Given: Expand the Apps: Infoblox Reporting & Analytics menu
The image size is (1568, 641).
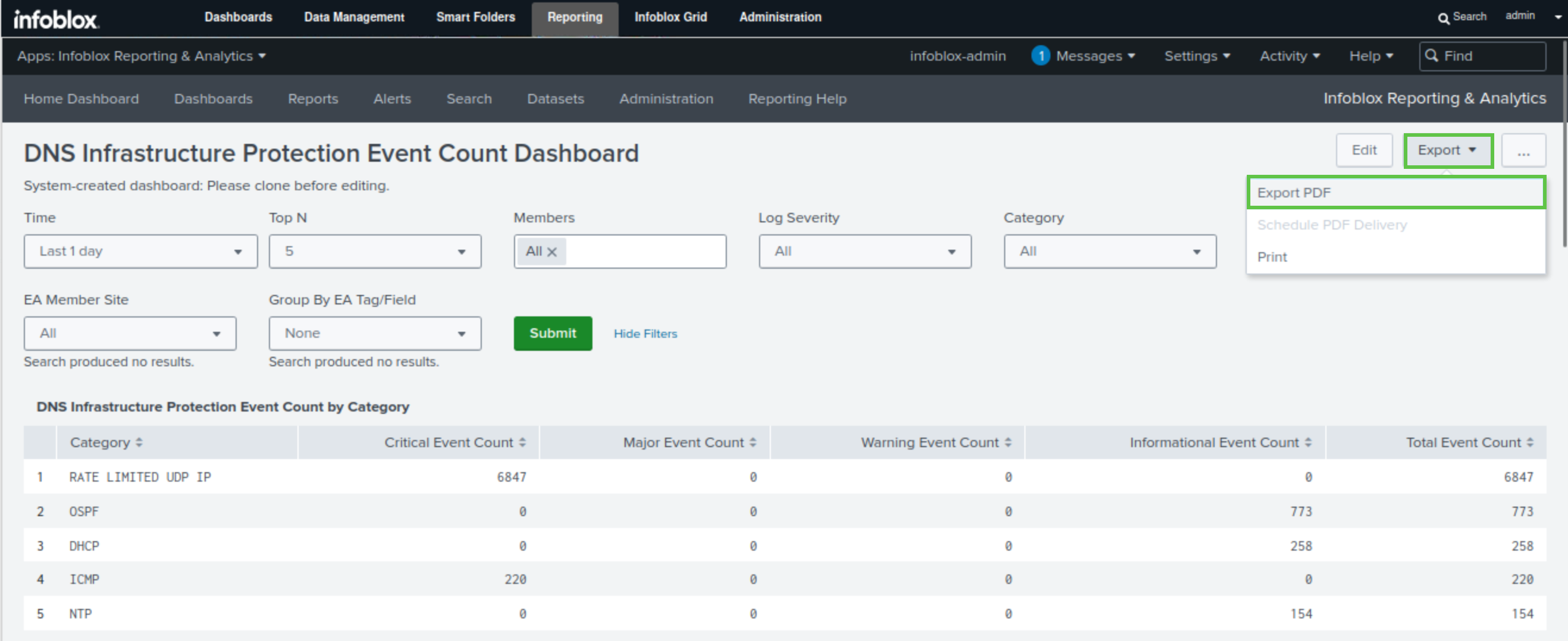Looking at the screenshot, I should (141, 56).
